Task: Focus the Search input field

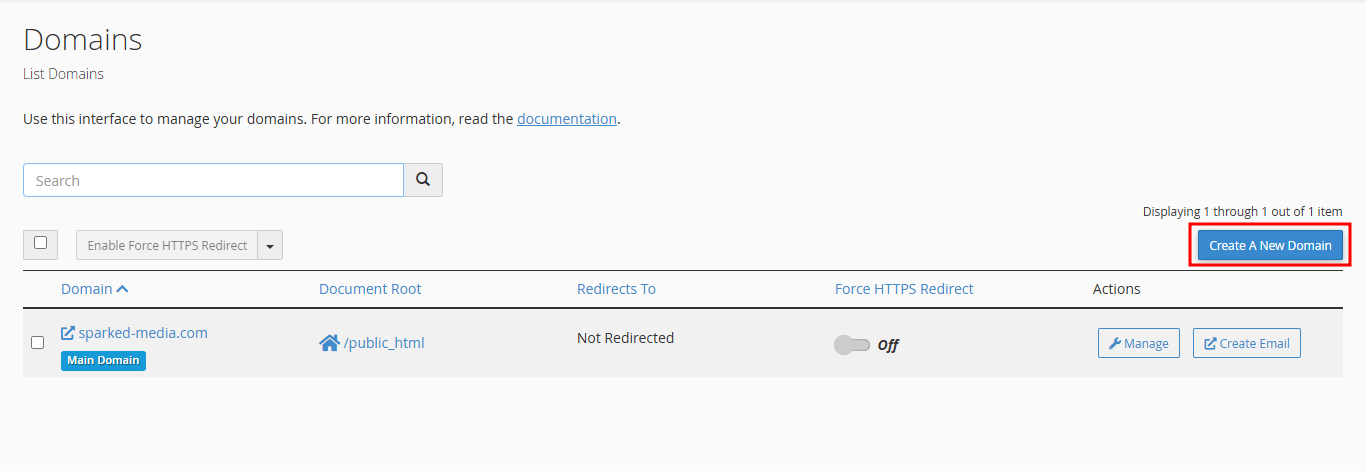Action: coord(213,180)
